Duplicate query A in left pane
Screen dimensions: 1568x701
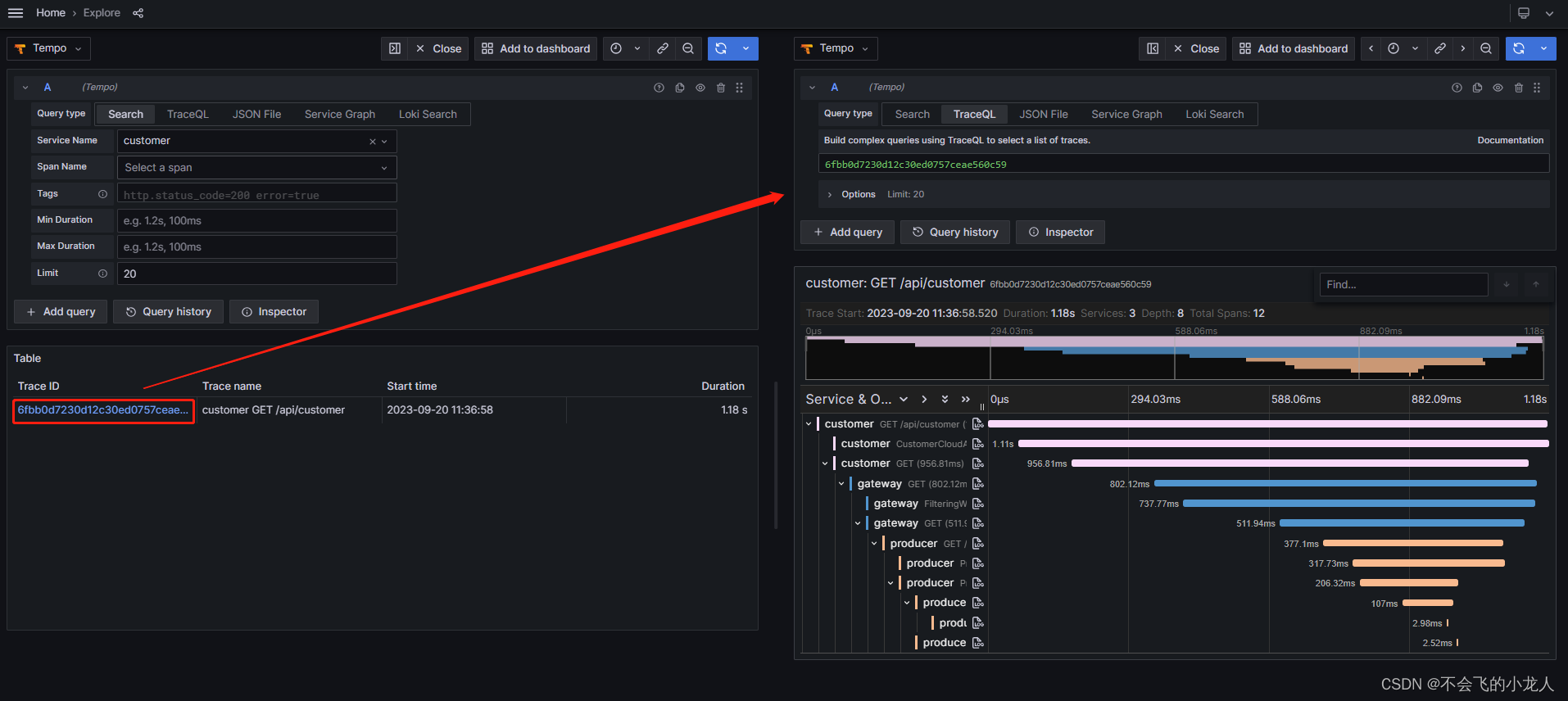coord(680,88)
